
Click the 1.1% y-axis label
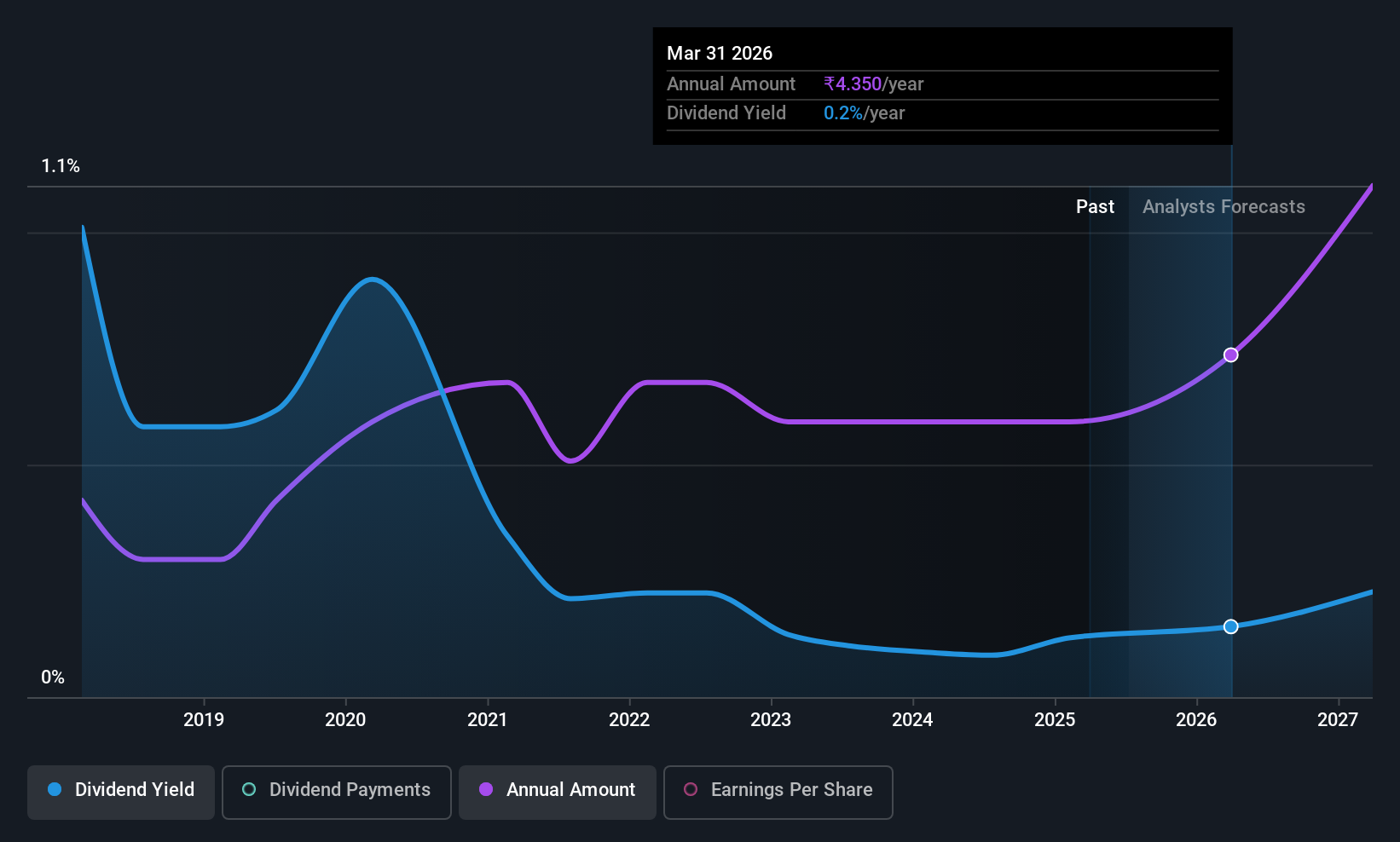pyautogui.click(x=61, y=166)
